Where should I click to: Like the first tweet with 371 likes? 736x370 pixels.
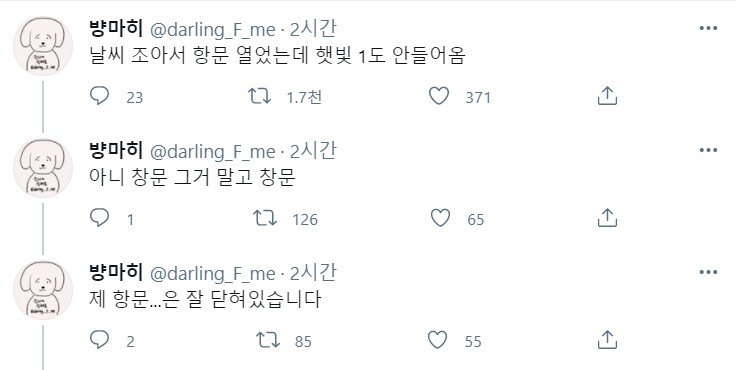coord(439,96)
